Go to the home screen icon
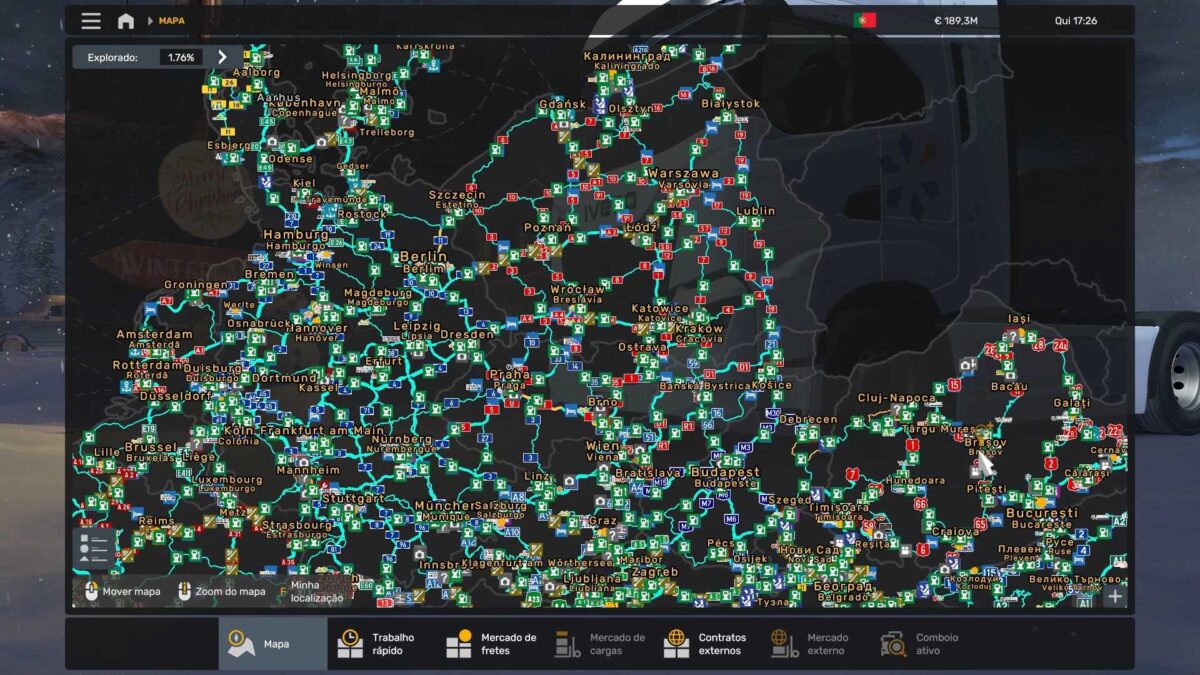This screenshot has height=675, width=1200. [x=125, y=21]
